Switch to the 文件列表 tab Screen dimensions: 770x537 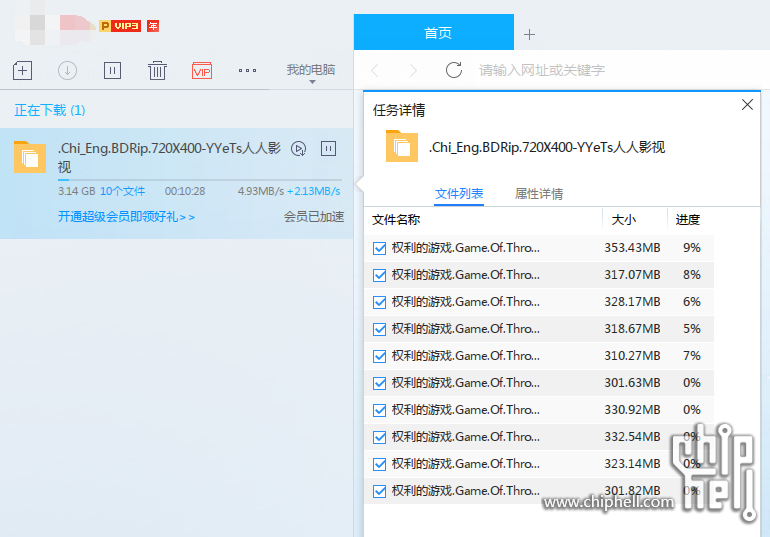click(459, 194)
